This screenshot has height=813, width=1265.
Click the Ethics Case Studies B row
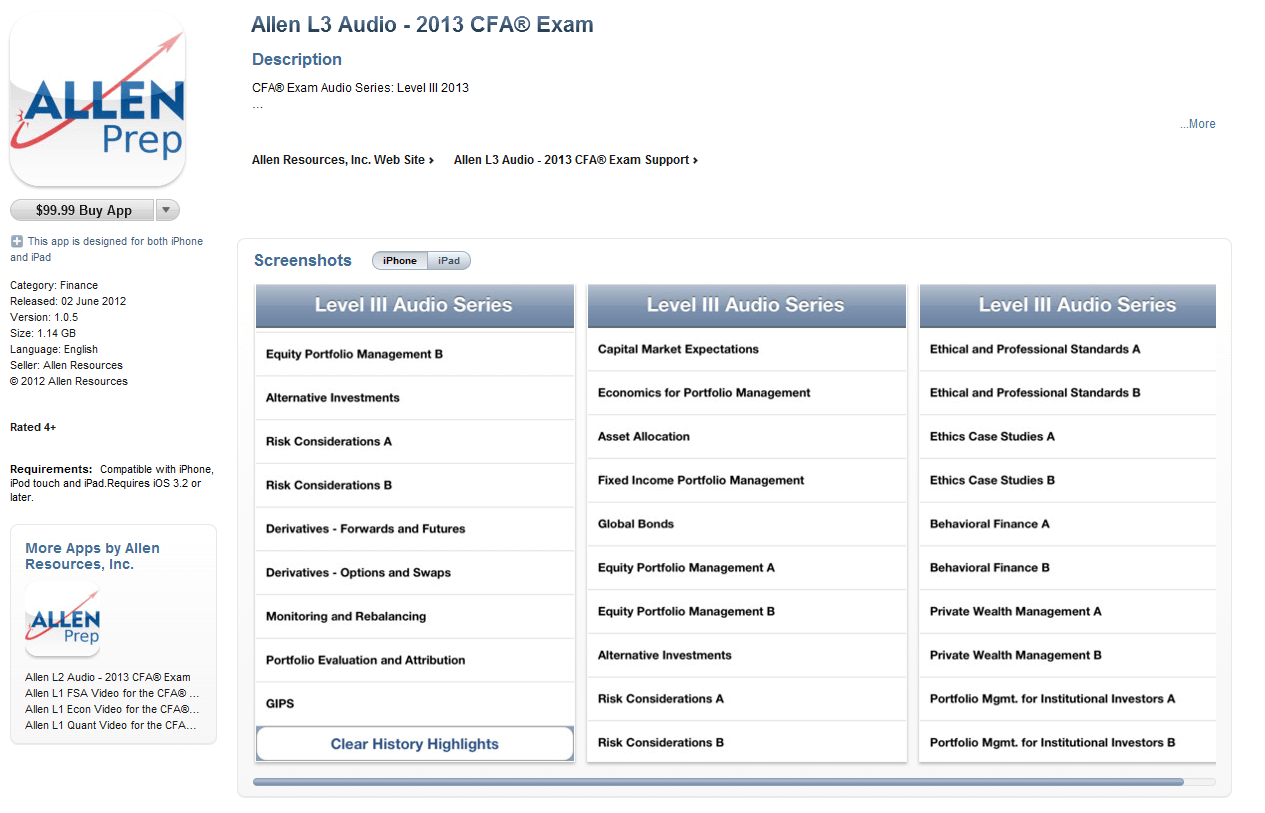coord(1068,481)
